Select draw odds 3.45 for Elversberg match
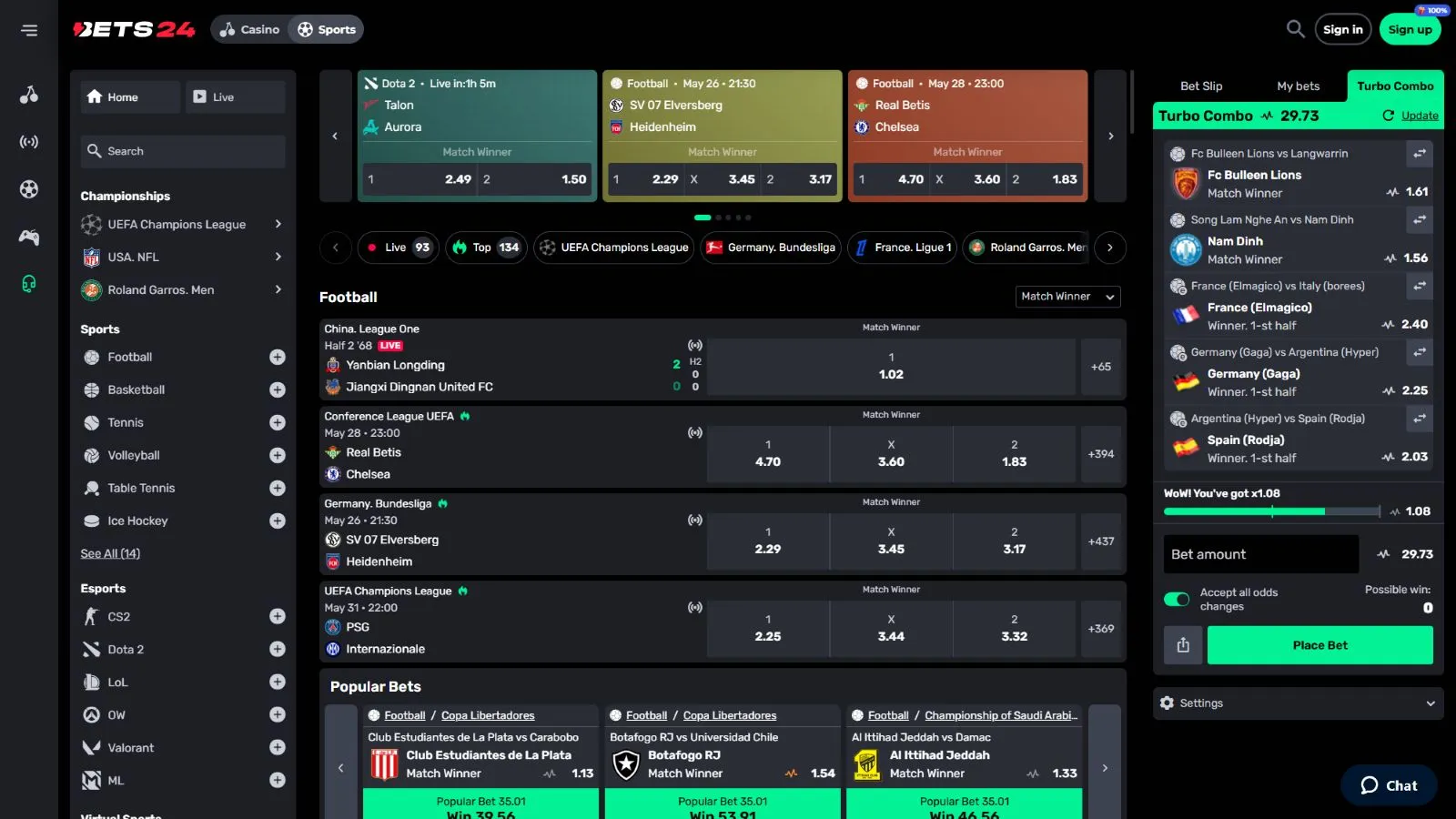This screenshot has height=819, width=1456. pyautogui.click(x=891, y=541)
